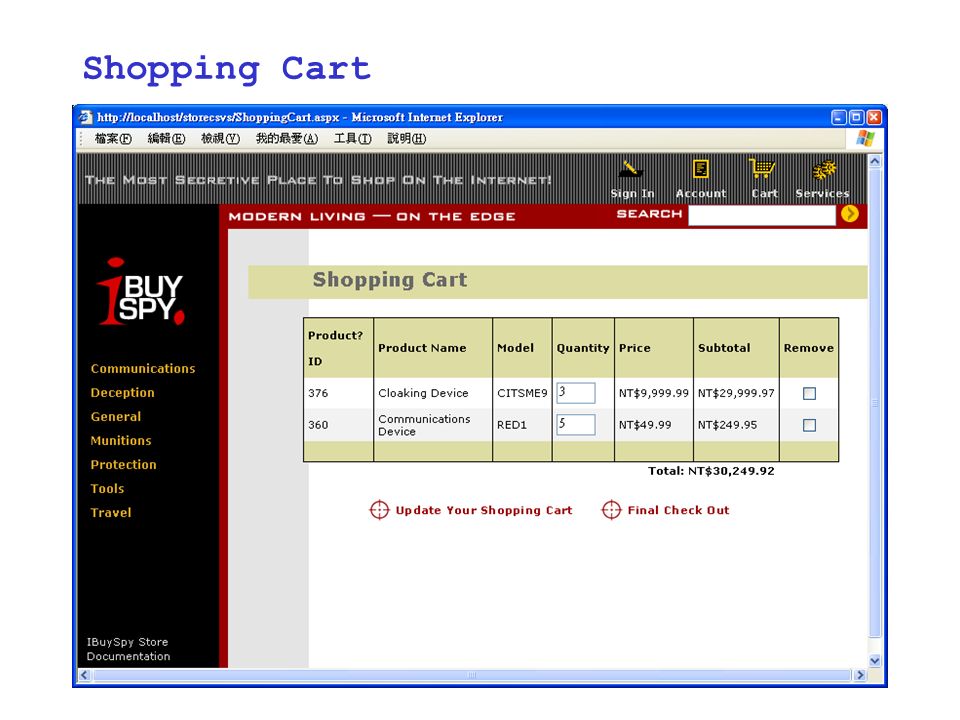Click the horizontal scrollbar left arrow

(x=84, y=675)
